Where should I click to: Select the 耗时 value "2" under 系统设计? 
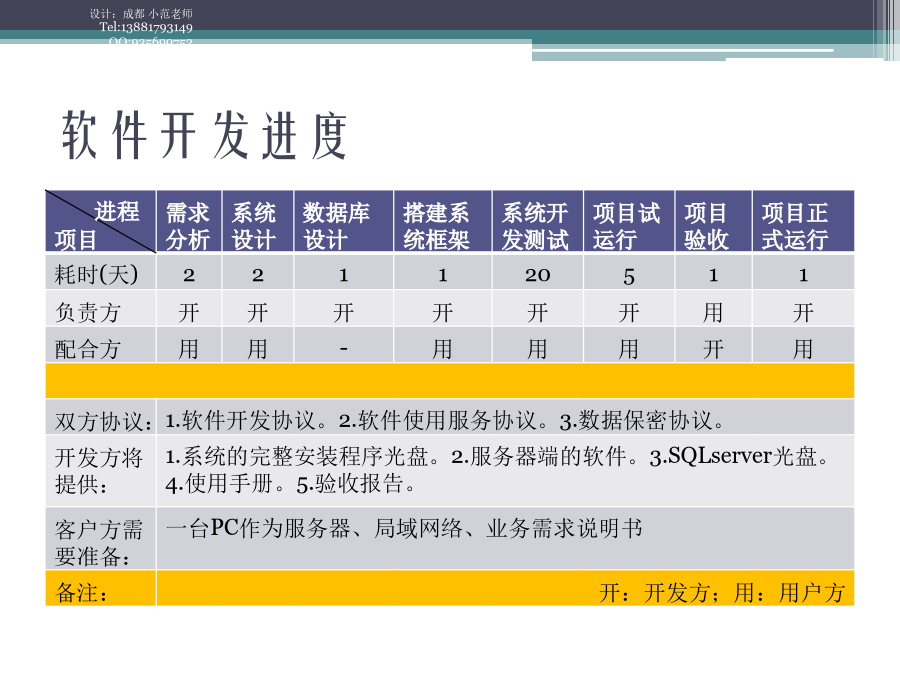point(258,276)
